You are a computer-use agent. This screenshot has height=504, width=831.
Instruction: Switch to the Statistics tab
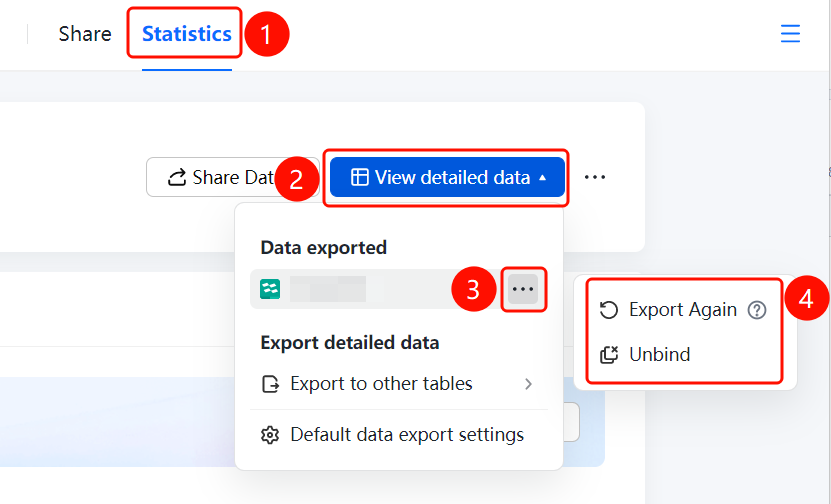187,34
